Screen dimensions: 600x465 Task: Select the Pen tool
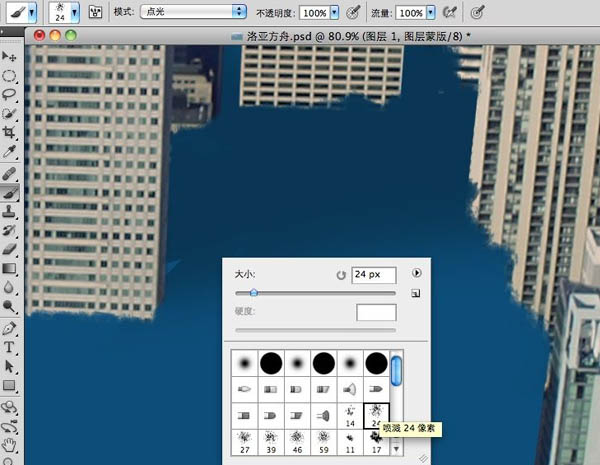(x=9, y=328)
